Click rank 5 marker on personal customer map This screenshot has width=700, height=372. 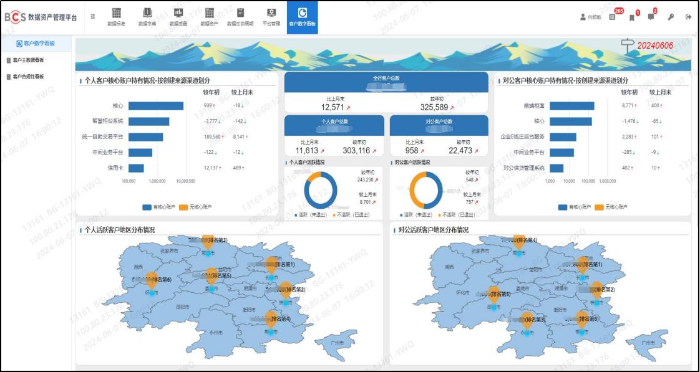pos(211,276)
